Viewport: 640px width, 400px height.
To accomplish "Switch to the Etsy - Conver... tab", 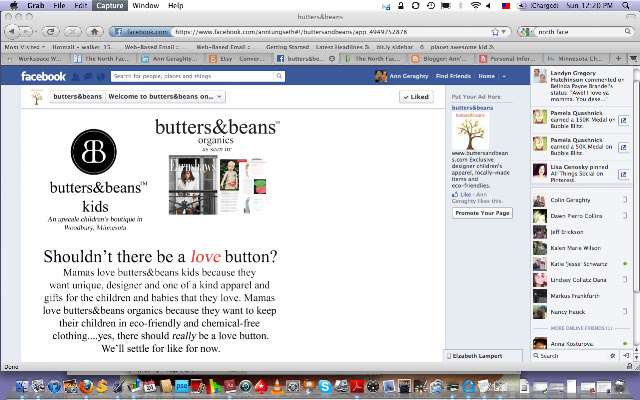I will (x=238, y=59).
